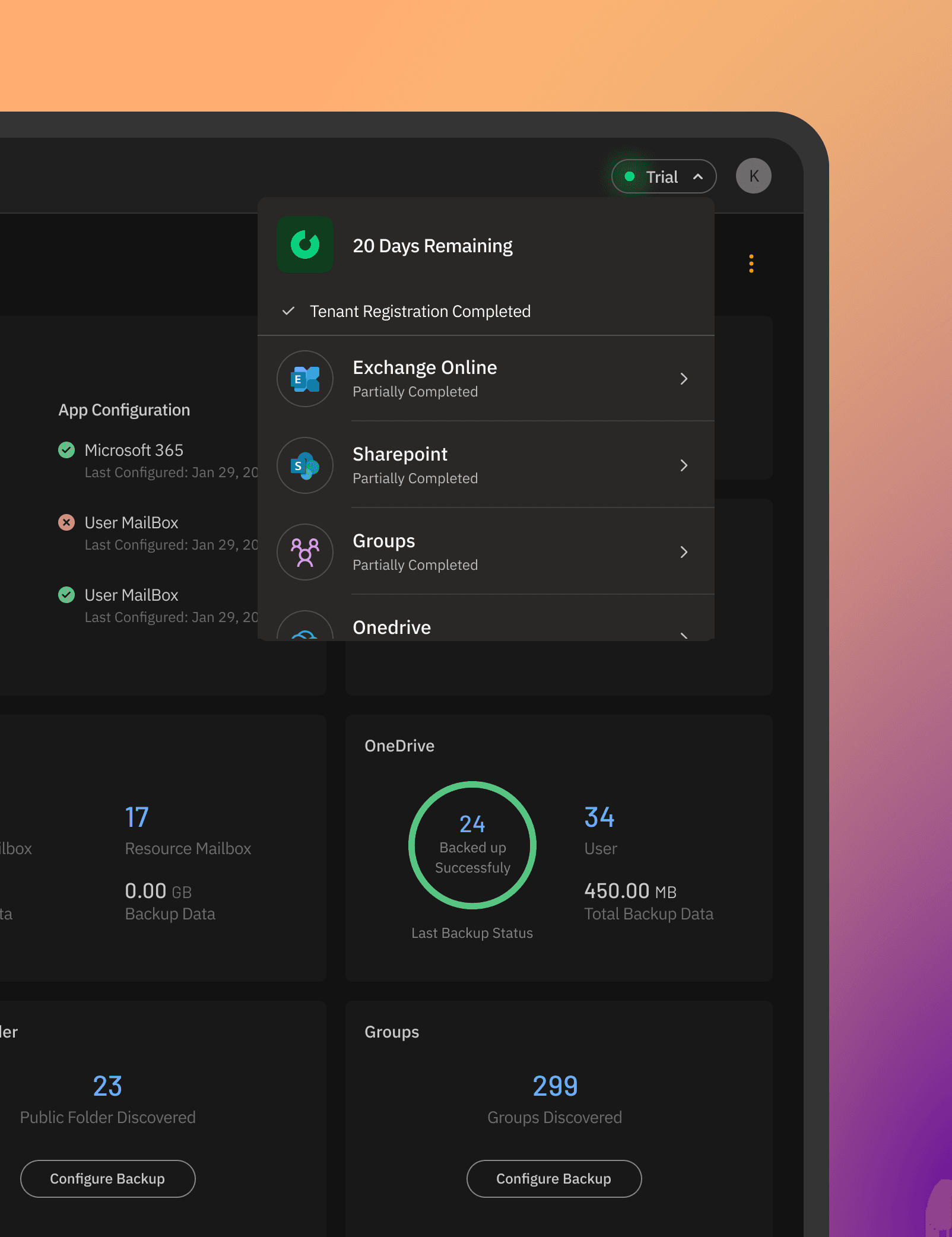Click the success icon beside Microsoft 365
The height and width of the screenshot is (1237, 952).
point(66,450)
